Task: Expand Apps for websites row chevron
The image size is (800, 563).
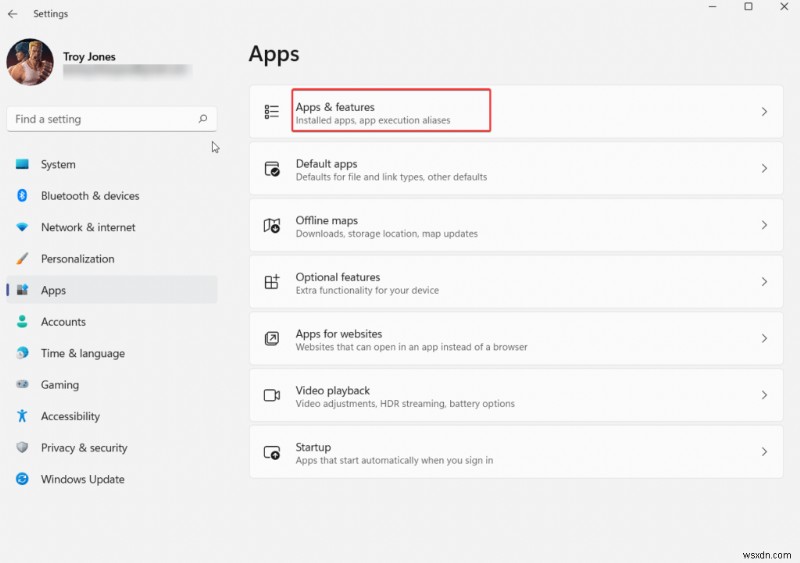Action: click(x=764, y=338)
